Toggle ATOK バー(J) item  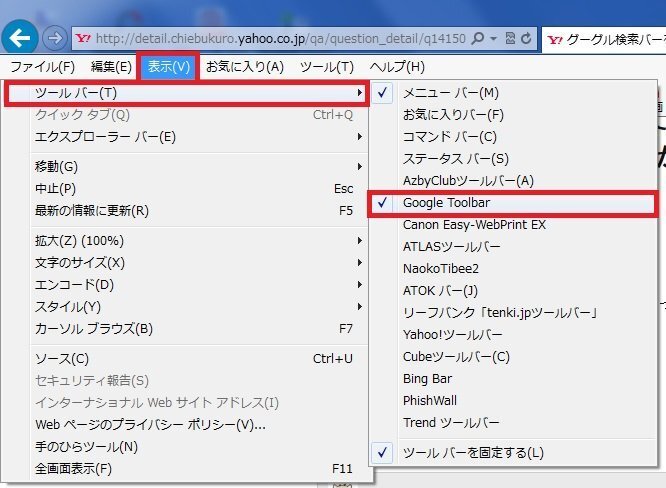pos(513,291)
